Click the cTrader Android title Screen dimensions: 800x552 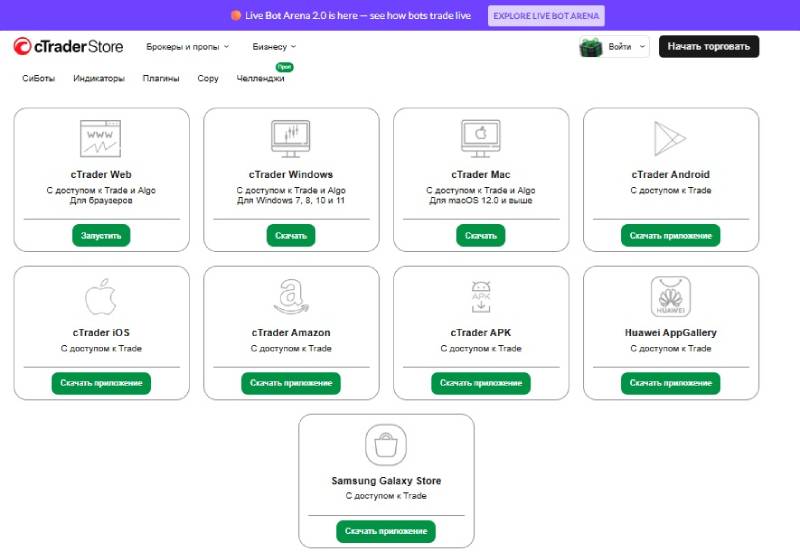coord(670,174)
